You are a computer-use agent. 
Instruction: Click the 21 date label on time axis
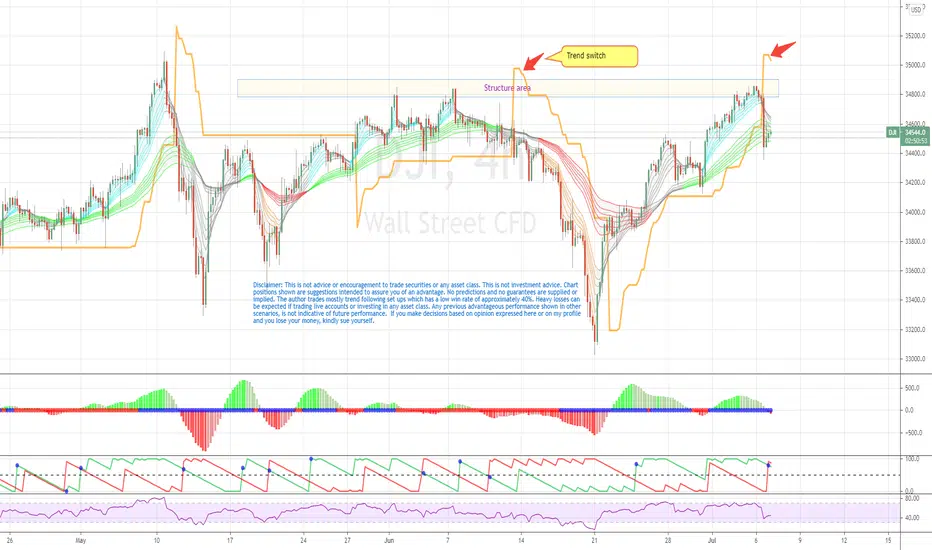point(594,540)
